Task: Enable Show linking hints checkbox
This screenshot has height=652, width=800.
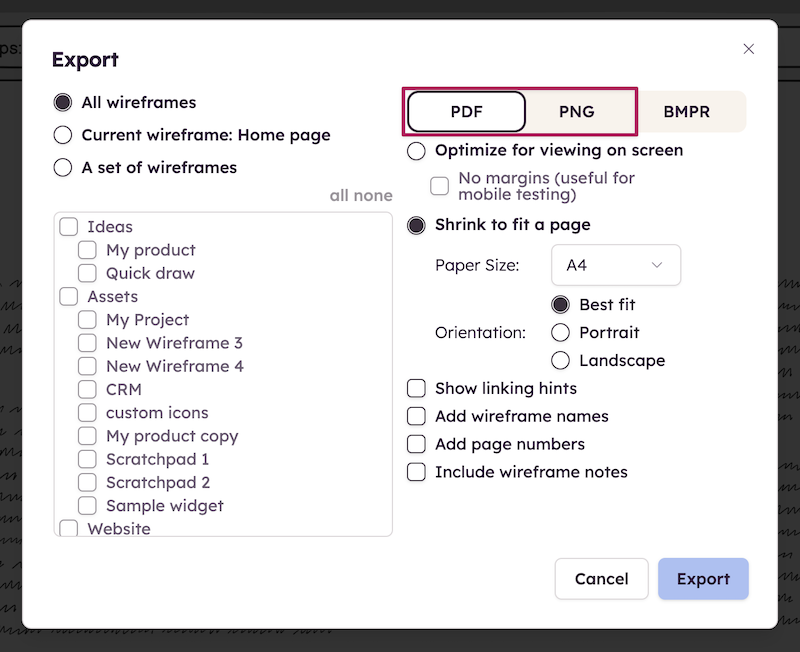Action: 417,388
